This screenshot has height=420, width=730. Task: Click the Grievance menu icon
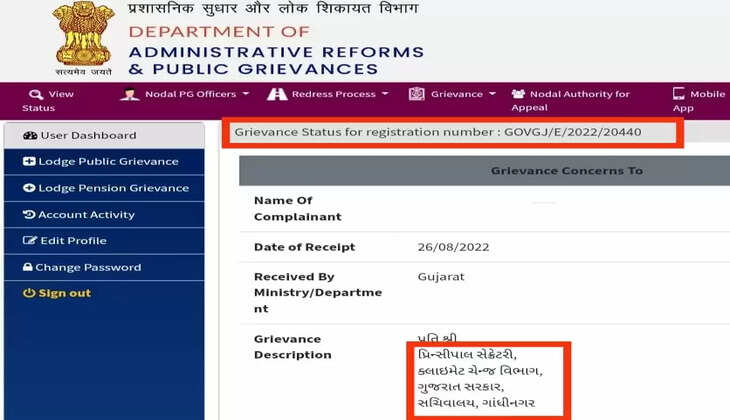point(417,94)
